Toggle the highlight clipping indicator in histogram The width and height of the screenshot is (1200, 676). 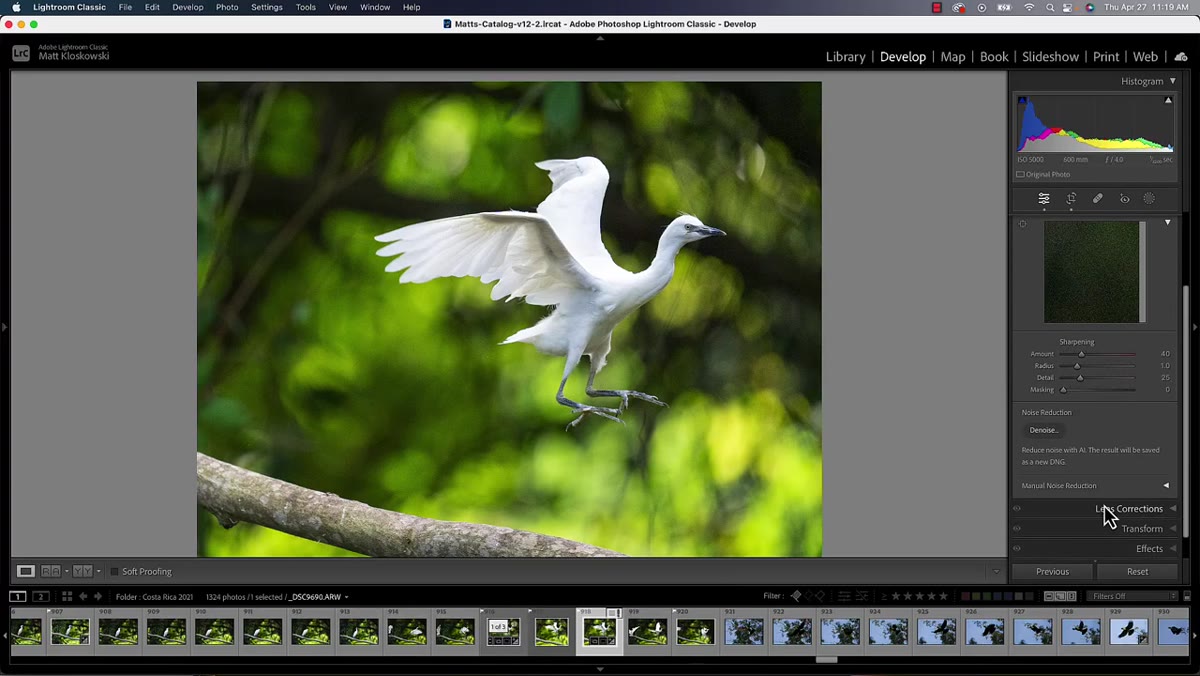coord(1168,100)
